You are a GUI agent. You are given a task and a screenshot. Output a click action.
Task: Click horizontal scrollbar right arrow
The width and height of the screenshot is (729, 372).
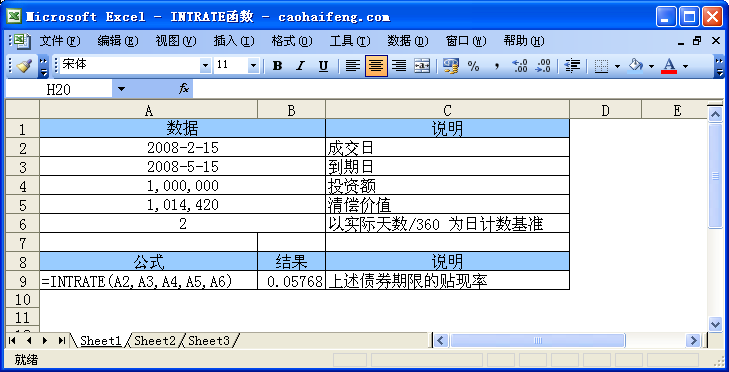pos(693,341)
